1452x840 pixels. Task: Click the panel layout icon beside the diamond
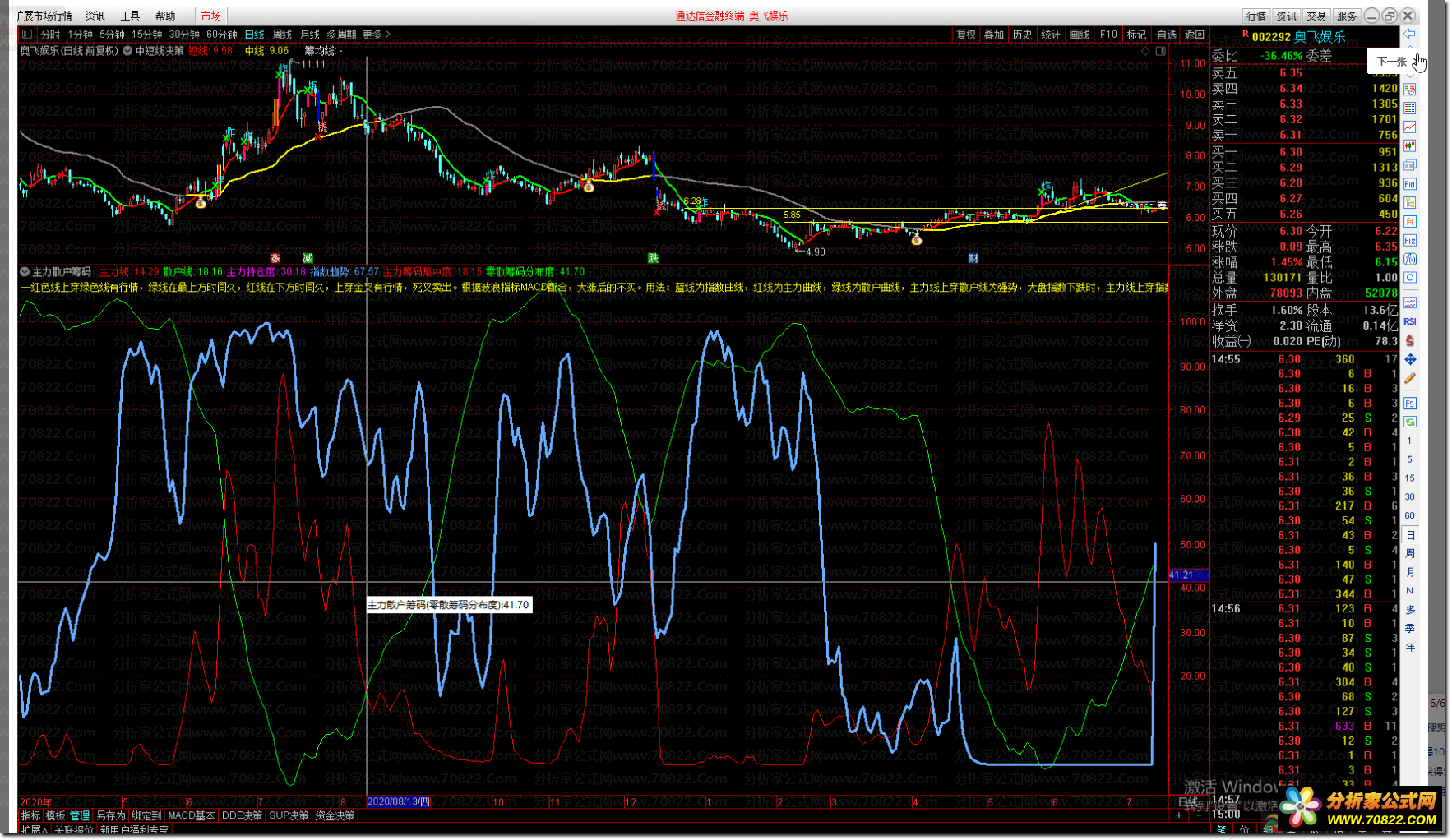(x=1160, y=51)
